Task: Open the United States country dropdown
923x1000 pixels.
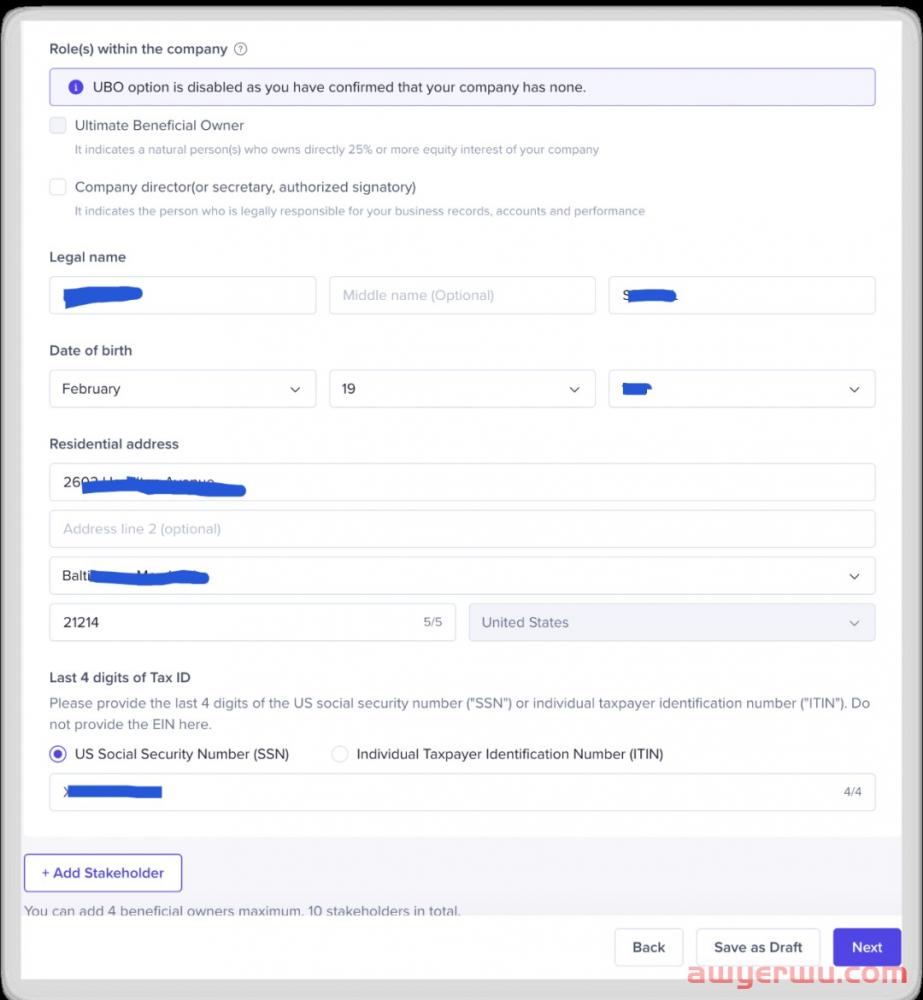Action: pyautogui.click(x=671, y=622)
